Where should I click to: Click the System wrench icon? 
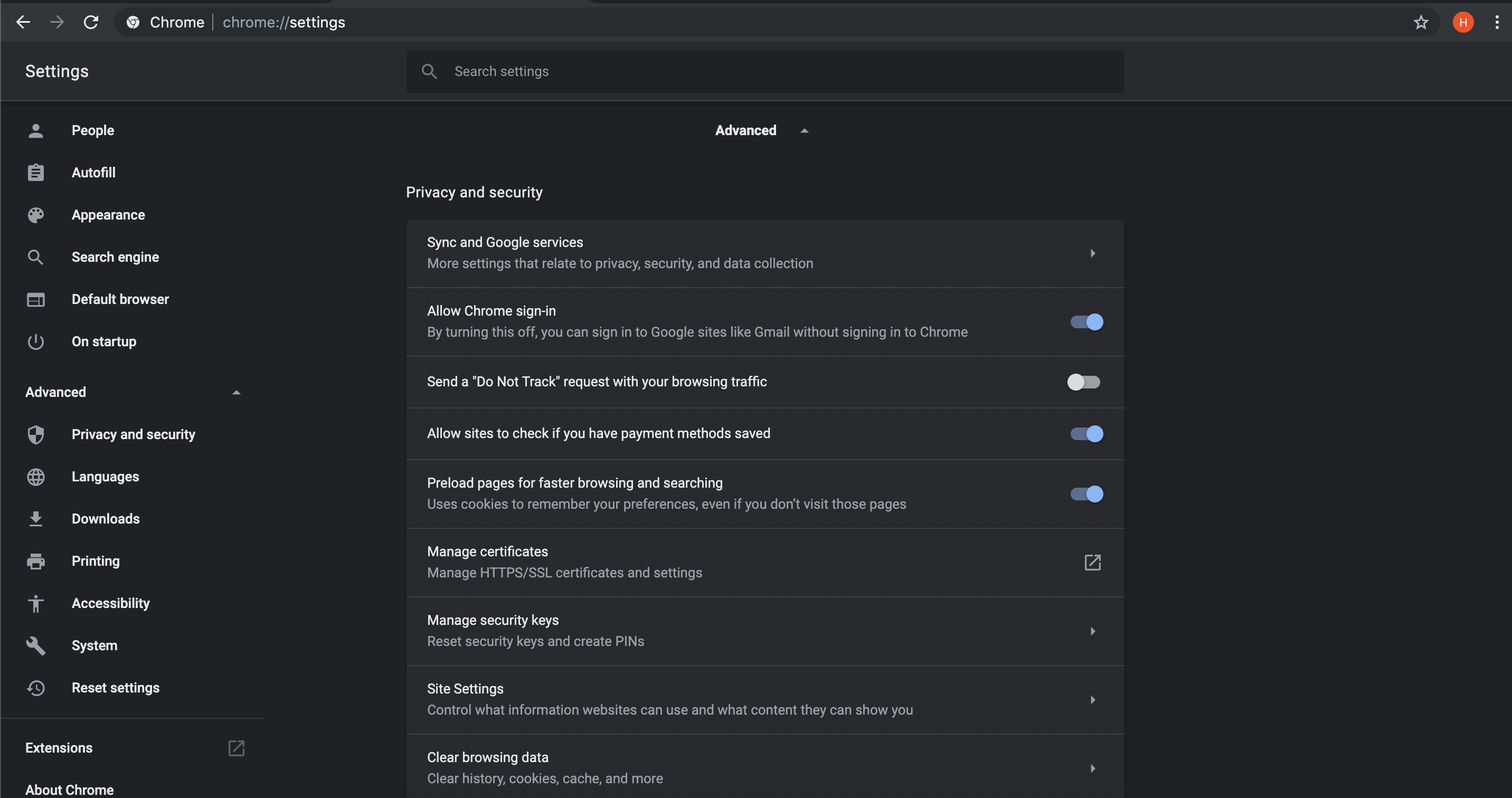tap(36, 645)
